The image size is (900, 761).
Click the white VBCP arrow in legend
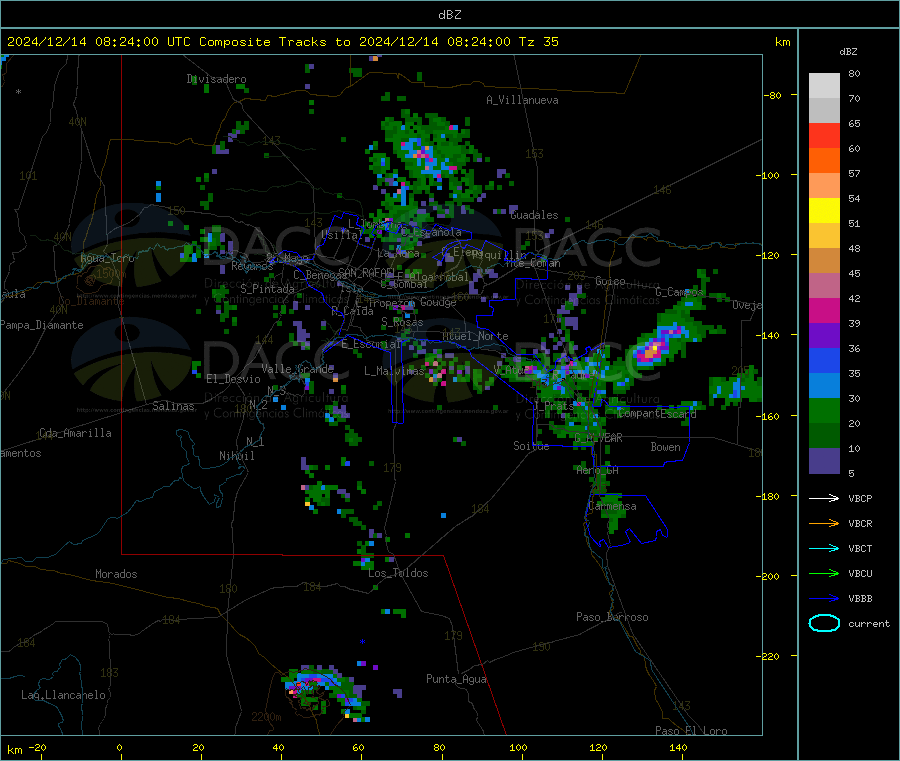click(824, 498)
